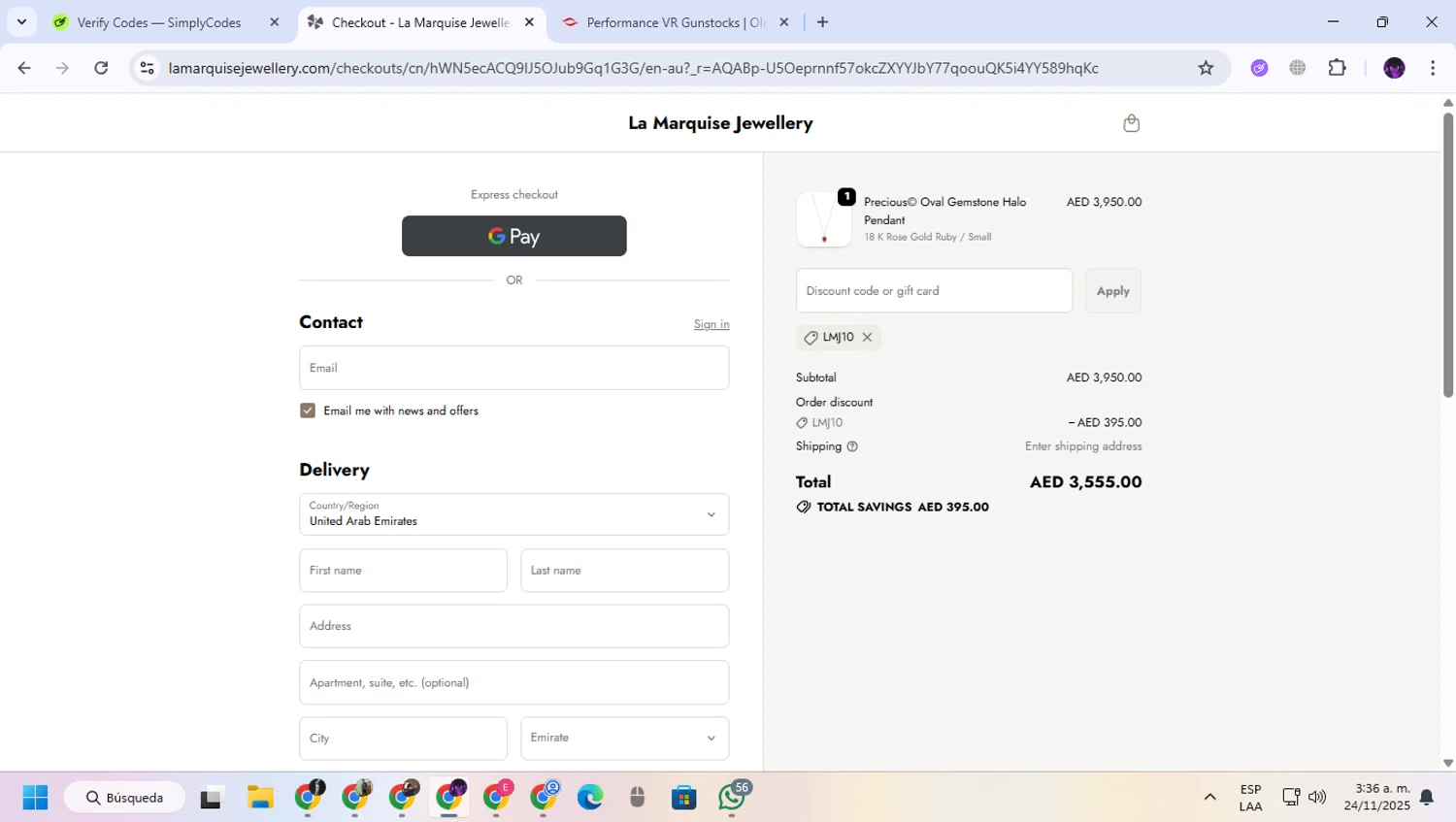Click the globe extension icon in toolbar

click(x=1298, y=68)
